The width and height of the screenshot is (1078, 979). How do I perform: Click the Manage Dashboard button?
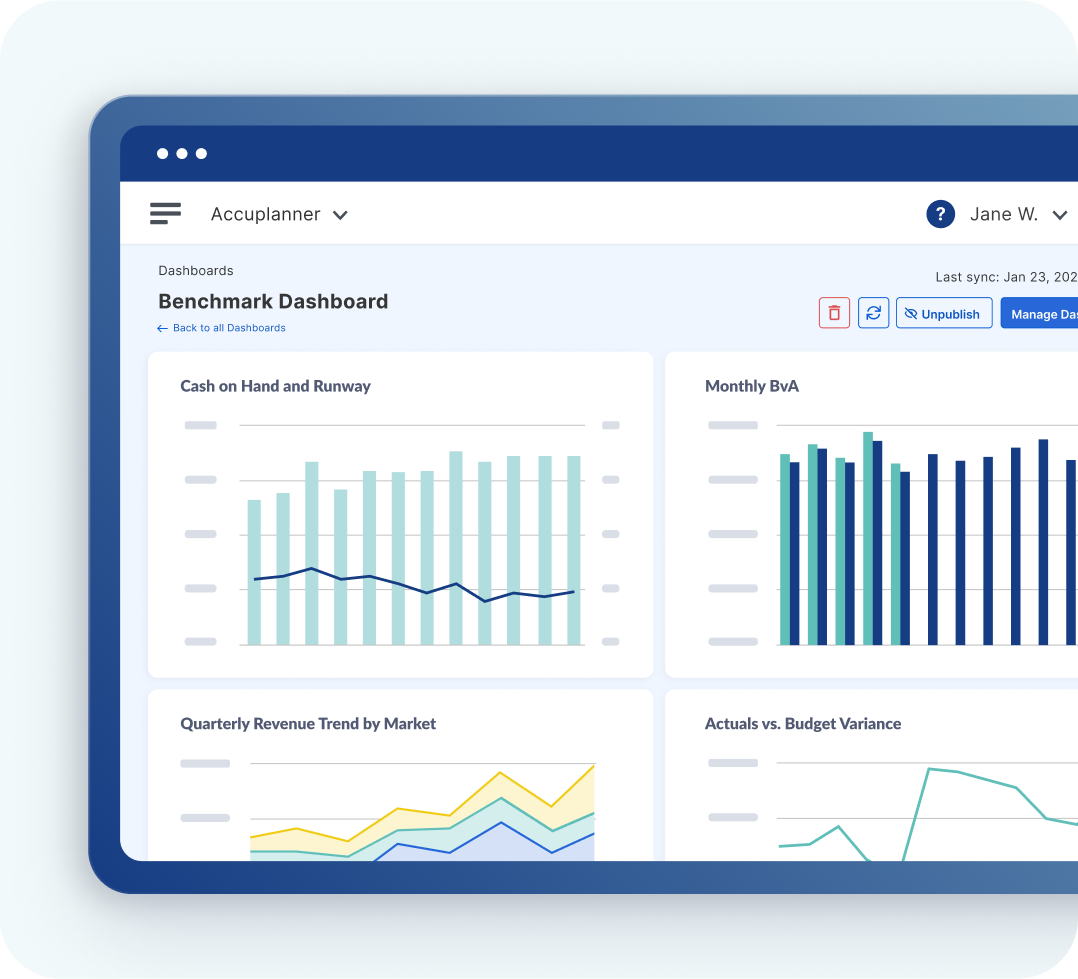point(1040,313)
